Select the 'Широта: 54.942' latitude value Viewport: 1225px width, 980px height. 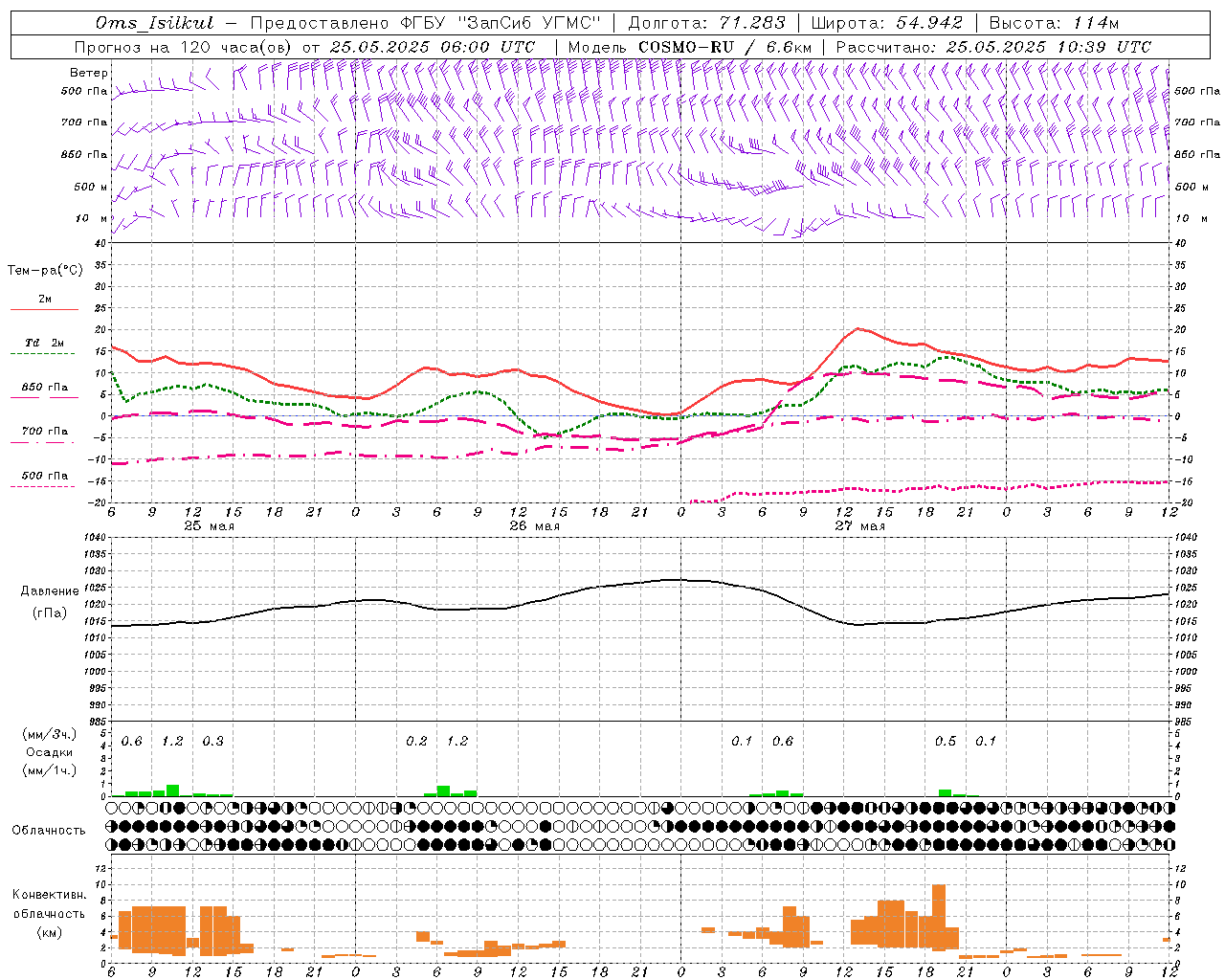tap(886, 23)
